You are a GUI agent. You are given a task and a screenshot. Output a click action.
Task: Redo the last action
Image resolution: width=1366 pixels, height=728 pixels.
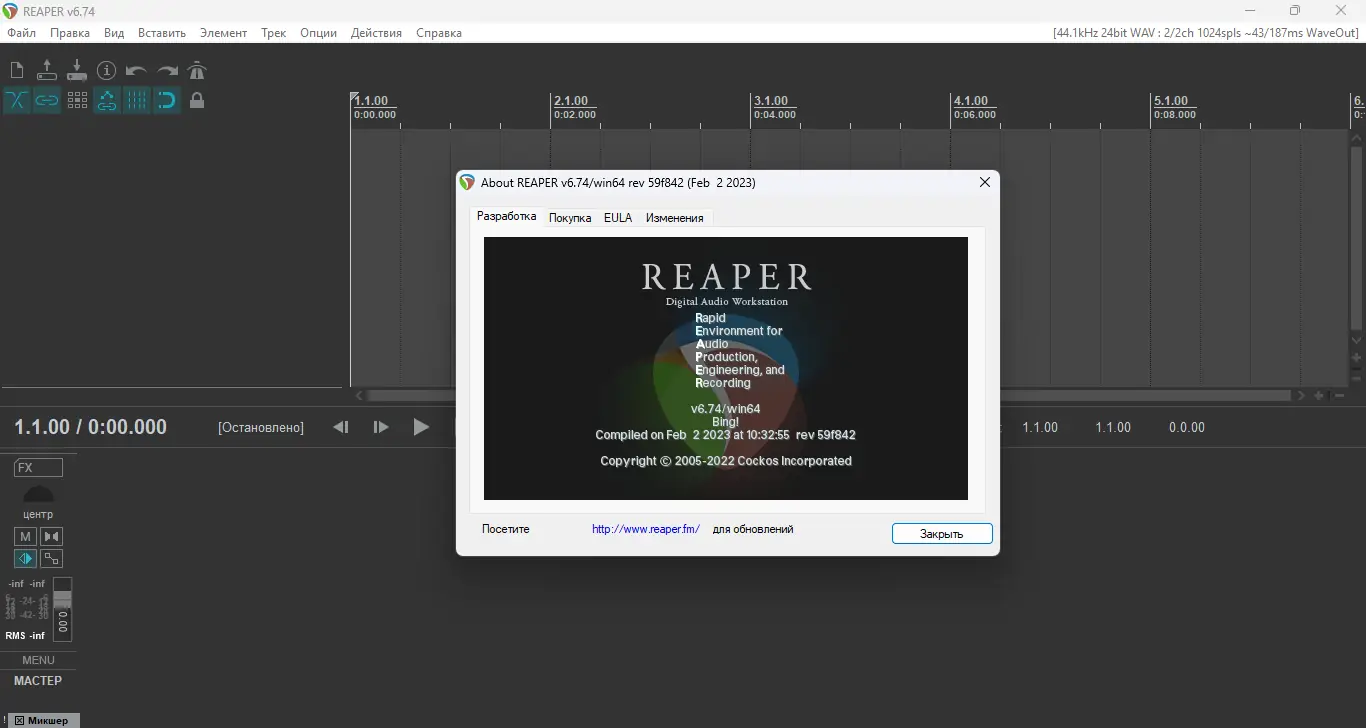pyautogui.click(x=166, y=70)
